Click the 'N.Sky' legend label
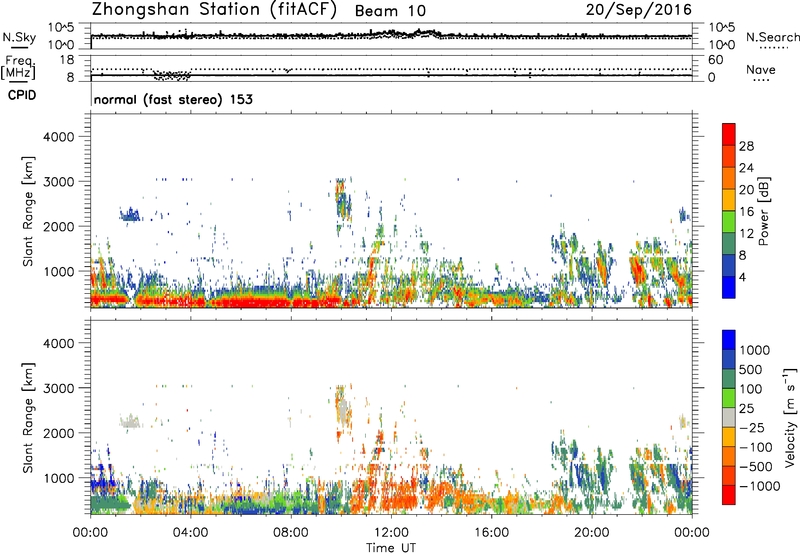The width and height of the screenshot is (800, 554). tap(19, 37)
